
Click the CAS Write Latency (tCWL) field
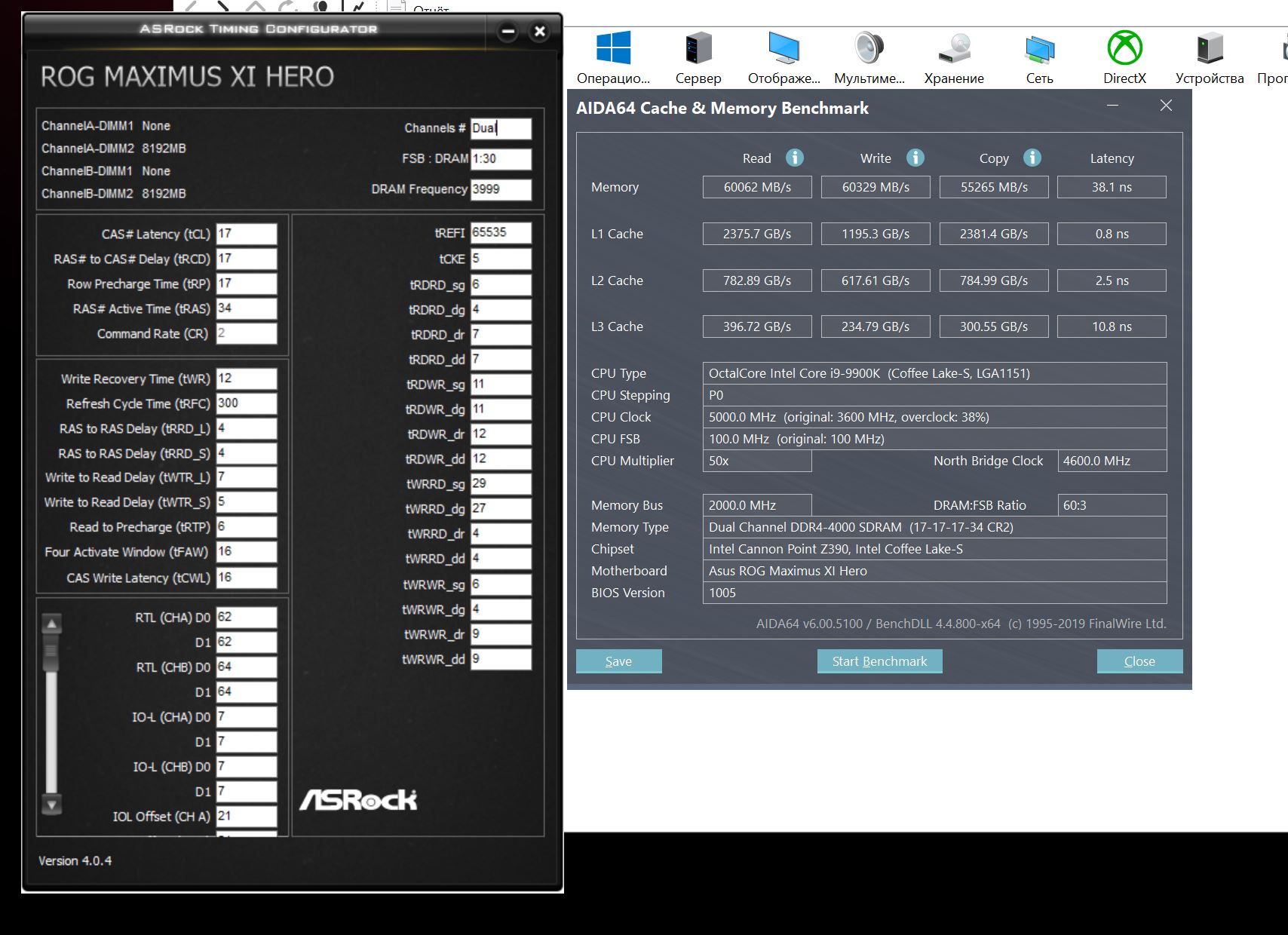pyautogui.click(x=247, y=578)
